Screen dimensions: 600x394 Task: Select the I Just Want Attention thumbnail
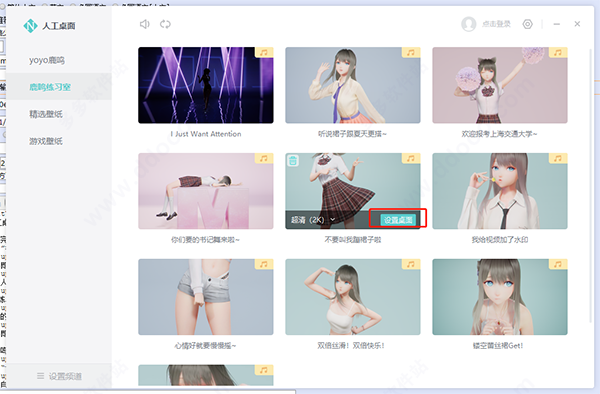206,85
